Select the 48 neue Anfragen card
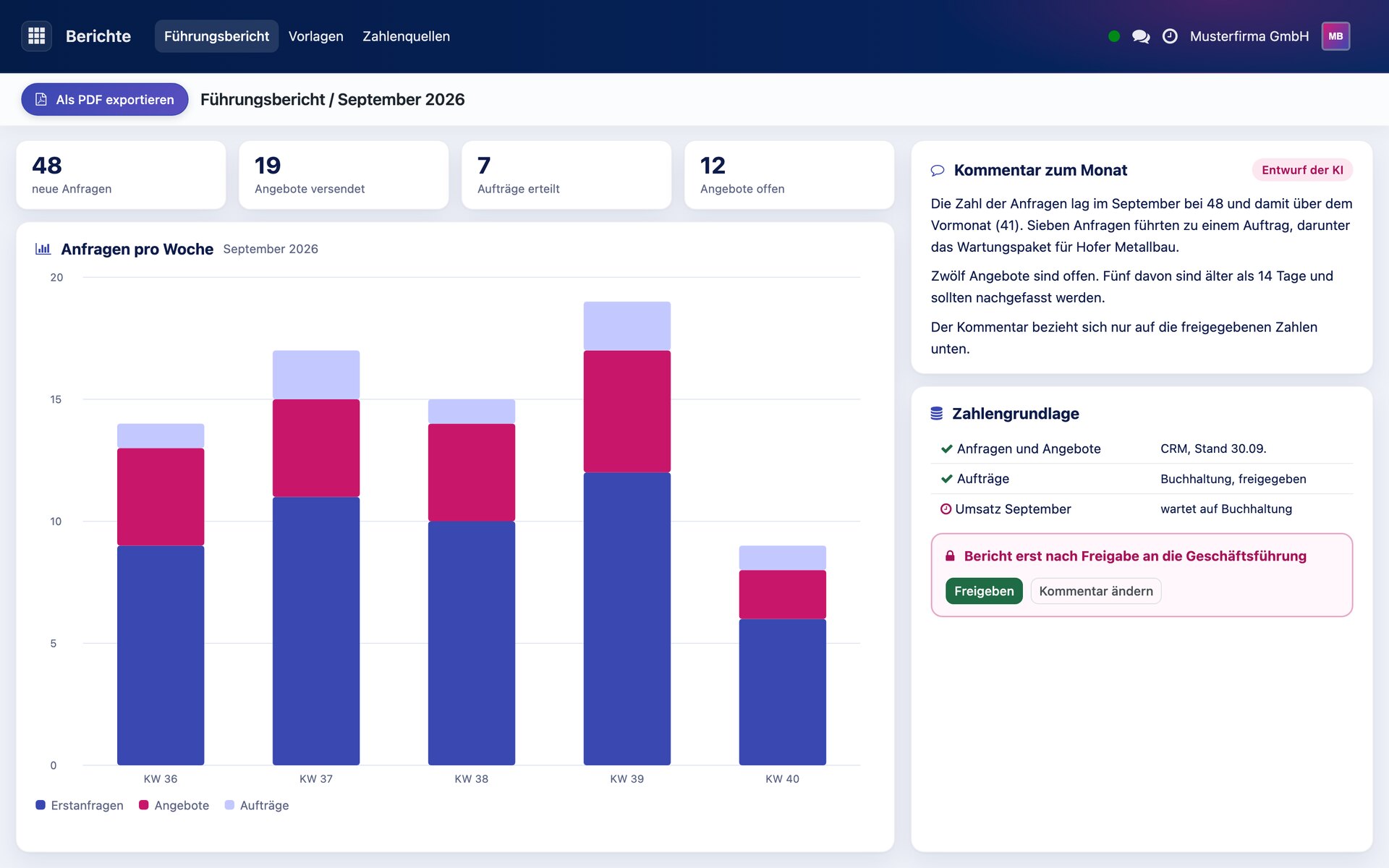This screenshot has height=868, width=1389. pos(121,175)
